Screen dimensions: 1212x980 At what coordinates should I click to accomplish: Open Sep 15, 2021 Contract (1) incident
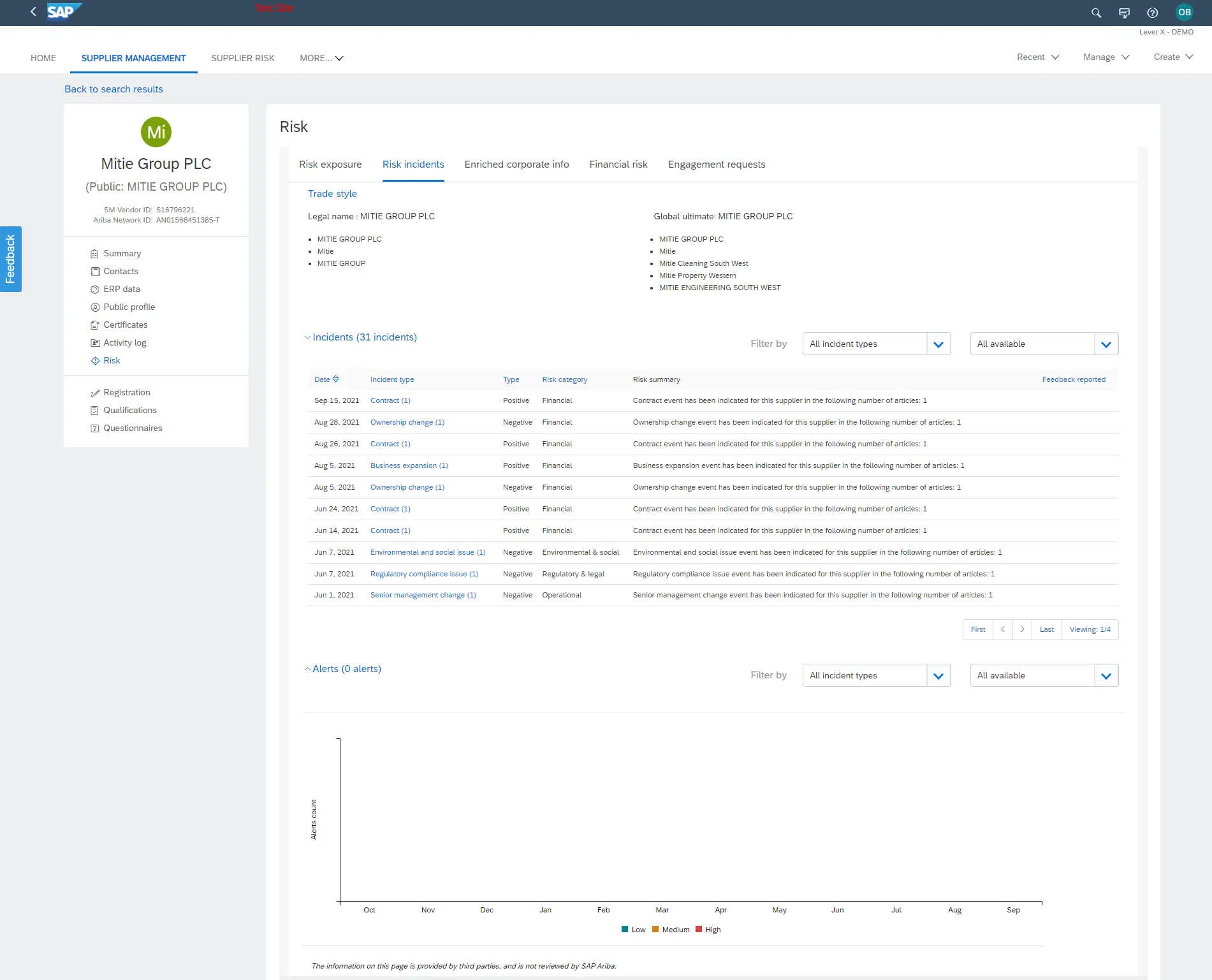tap(390, 401)
